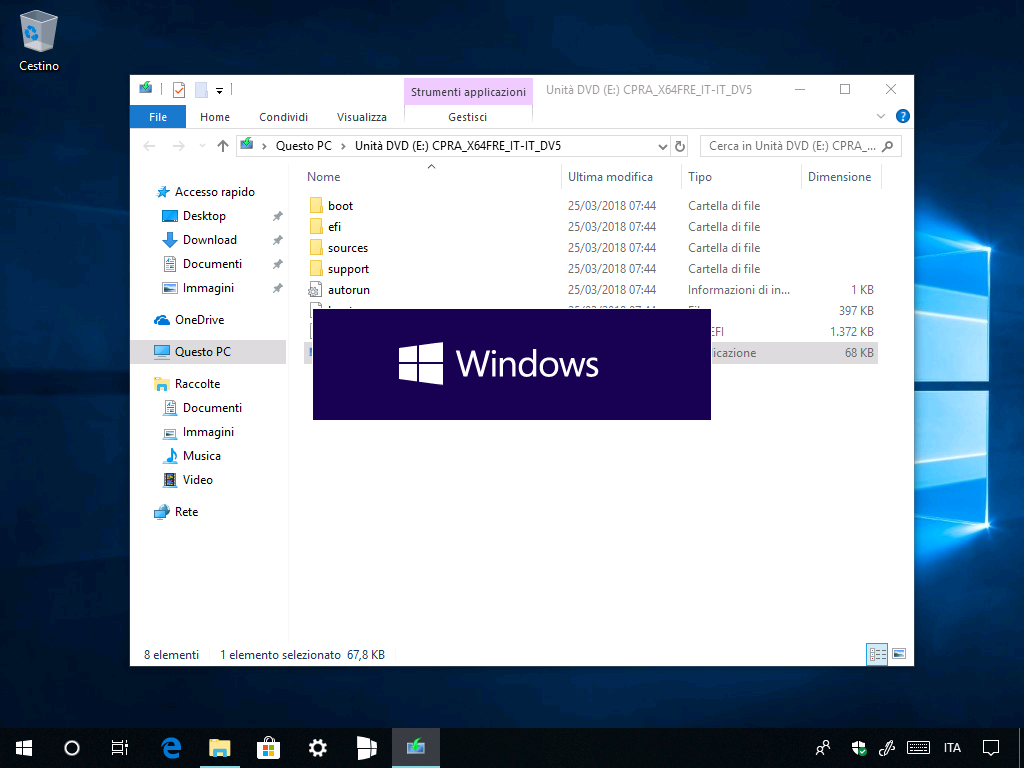
Task: Go forward with the forward arrow
Action: (178, 146)
